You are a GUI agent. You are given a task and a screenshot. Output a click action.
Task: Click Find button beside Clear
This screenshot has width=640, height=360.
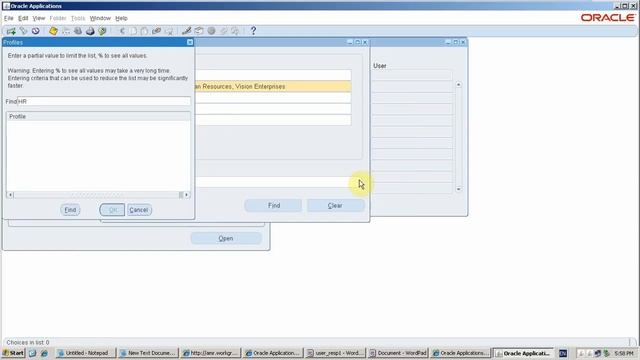point(273,205)
